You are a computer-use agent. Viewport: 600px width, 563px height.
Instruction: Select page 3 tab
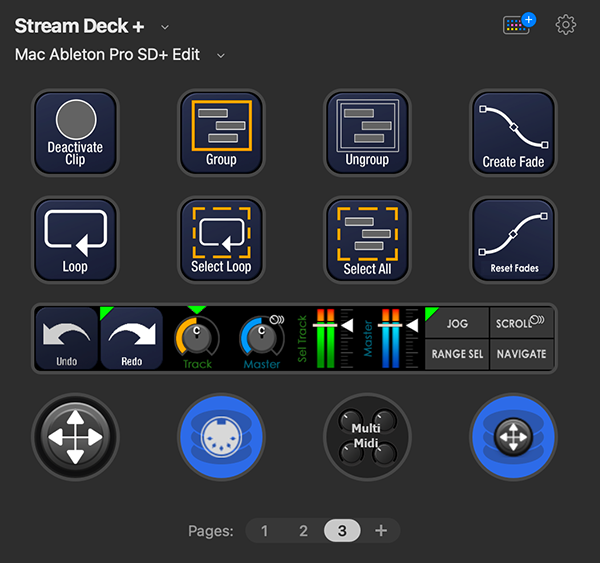click(342, 531)
